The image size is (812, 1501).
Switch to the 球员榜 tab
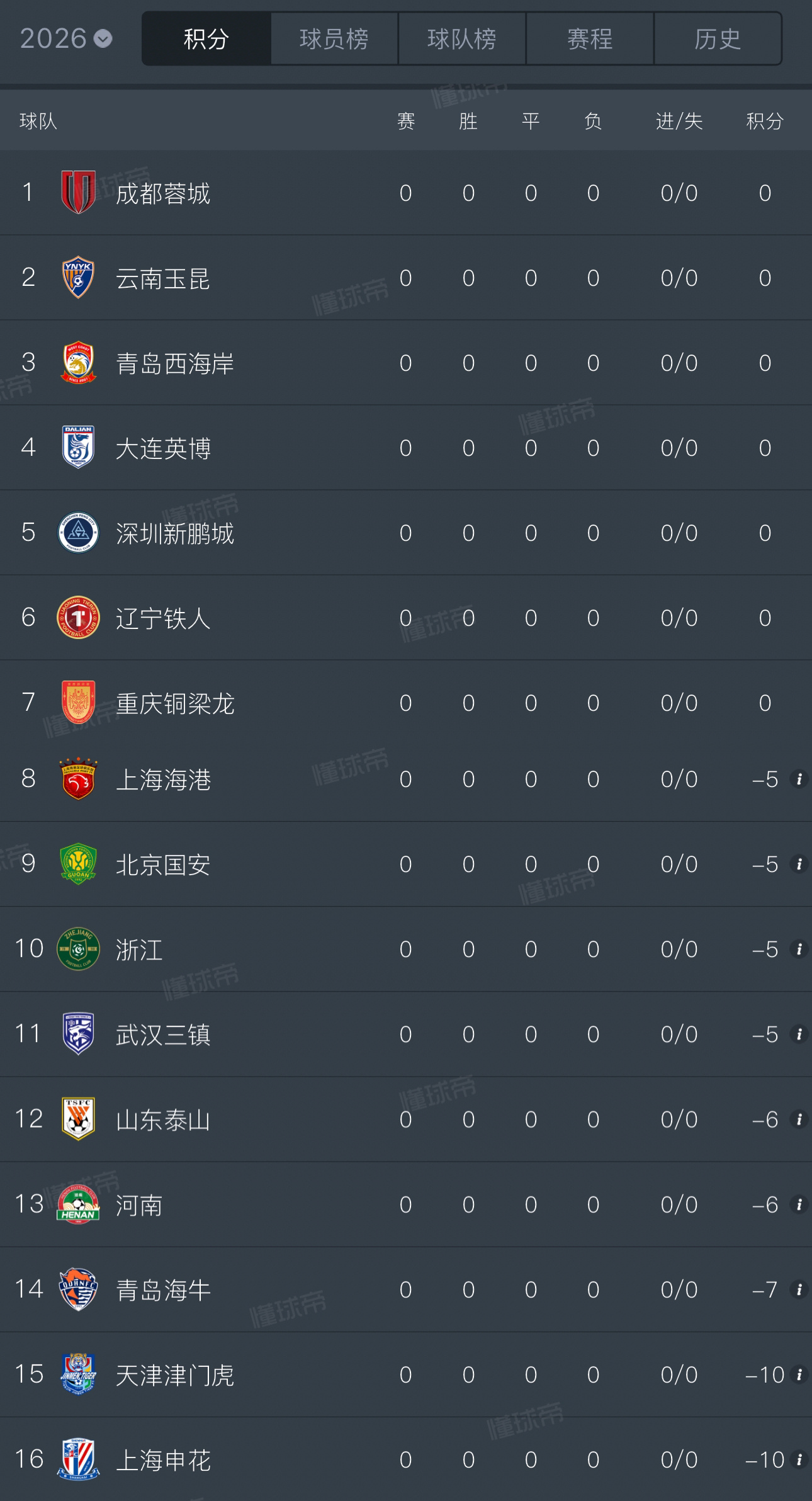334,39
